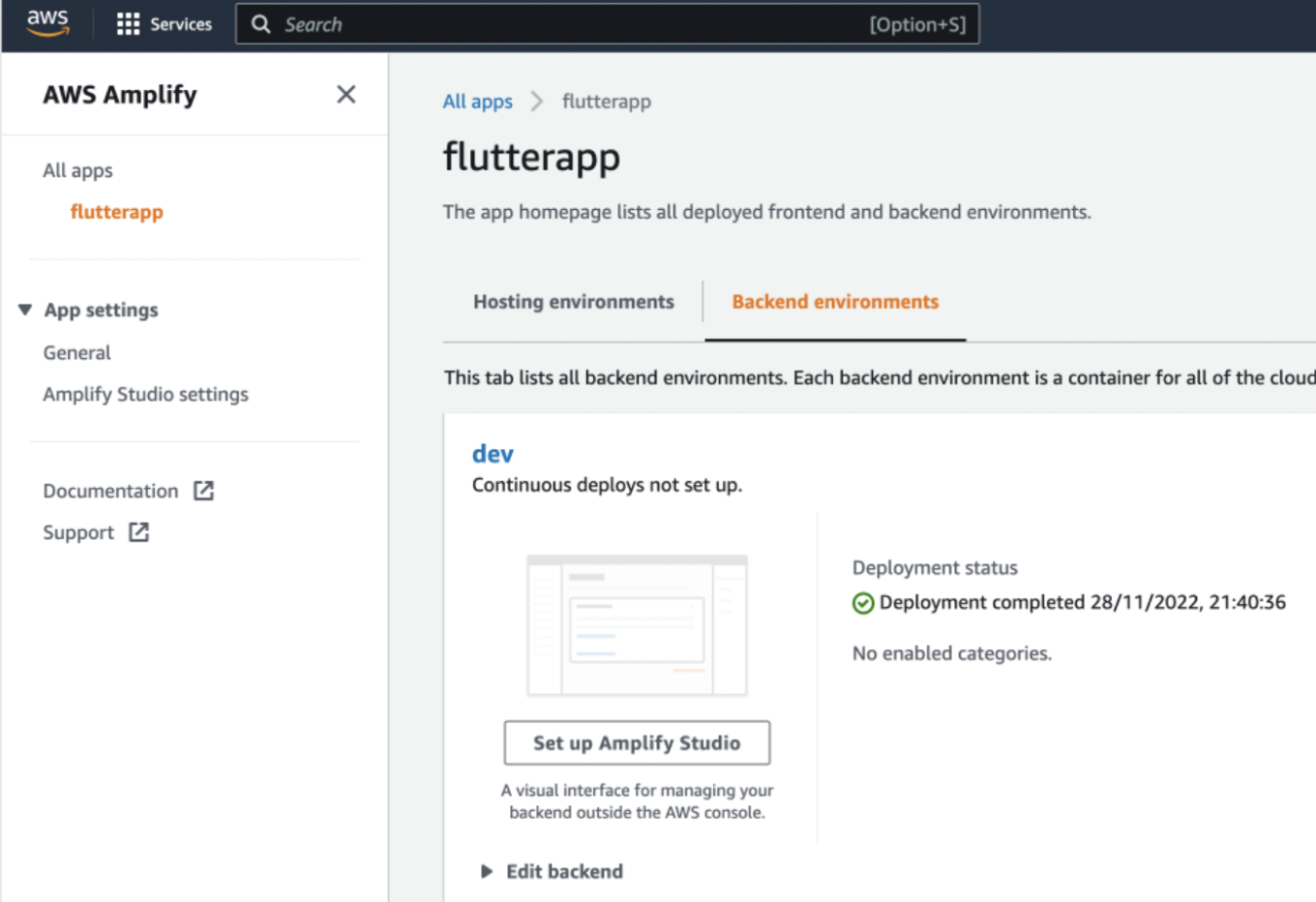This screenshot has height=902, width=1316.
Task: Click the flutterapp page heading
Action: click(531, 157)
